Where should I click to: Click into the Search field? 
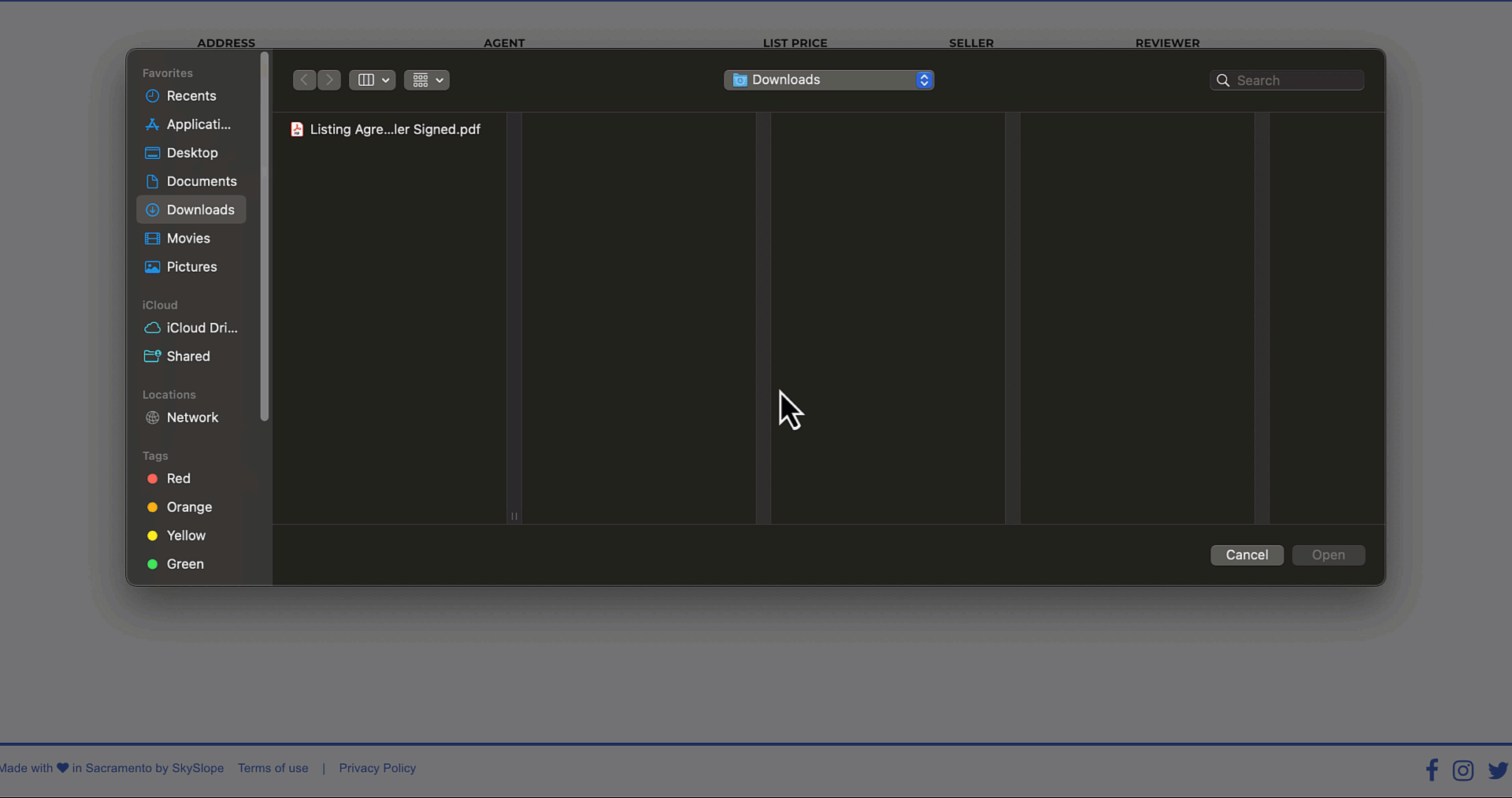pos(1287,80)
